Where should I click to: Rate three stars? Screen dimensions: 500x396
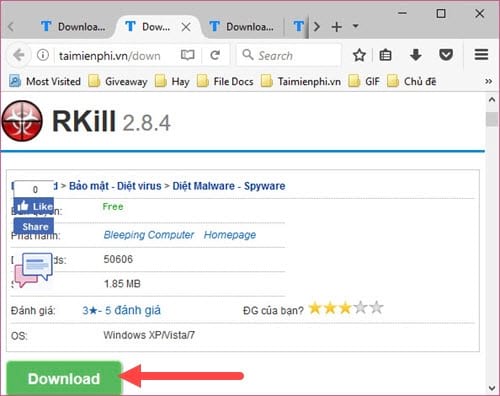click(x=345, y=308)
